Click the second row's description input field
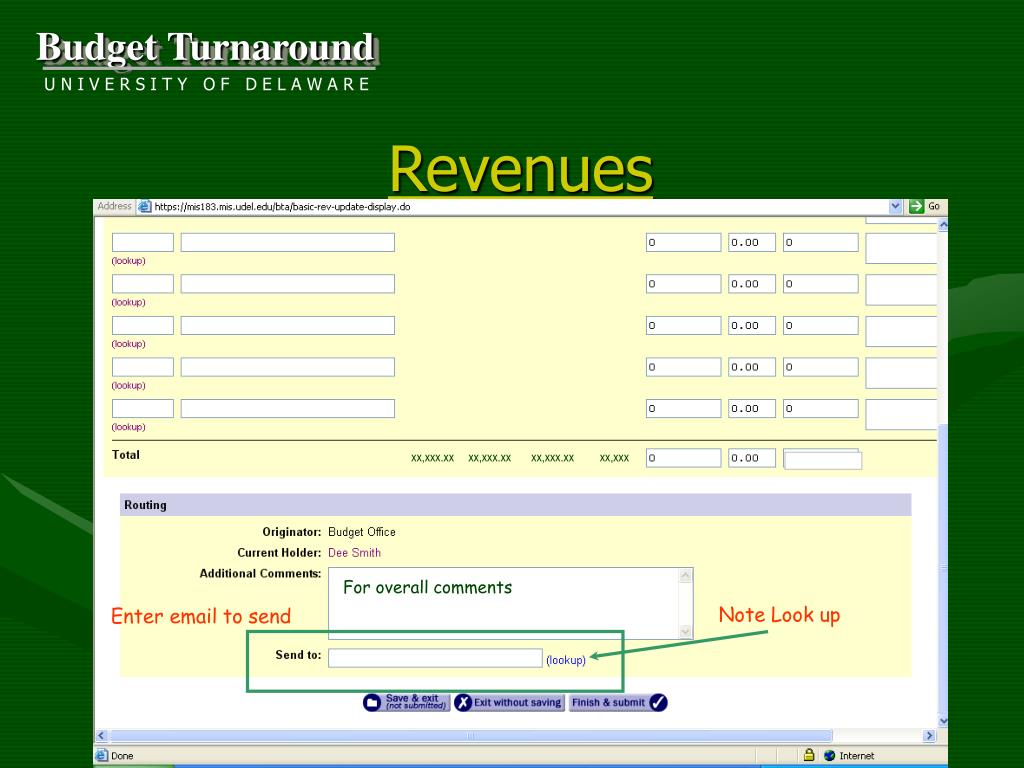Viewport: 1024px width, 768px height. click(x=288, y=283)
